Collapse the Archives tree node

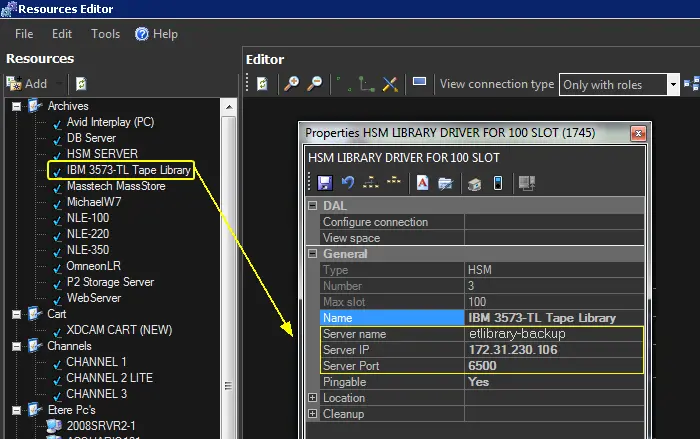point(16,106)
